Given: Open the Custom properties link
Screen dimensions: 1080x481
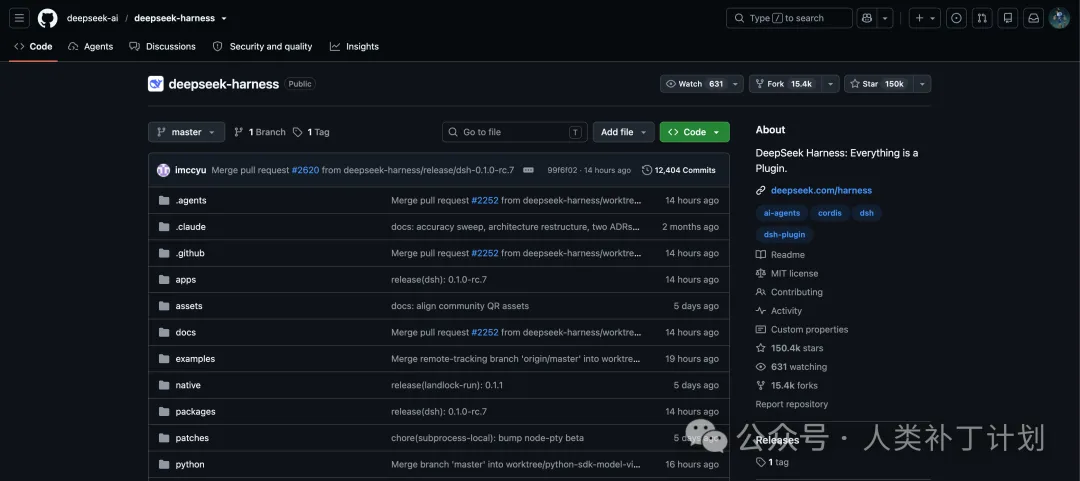Looking at the screenshot, I should pyautogui.click(x=802, y=329).
